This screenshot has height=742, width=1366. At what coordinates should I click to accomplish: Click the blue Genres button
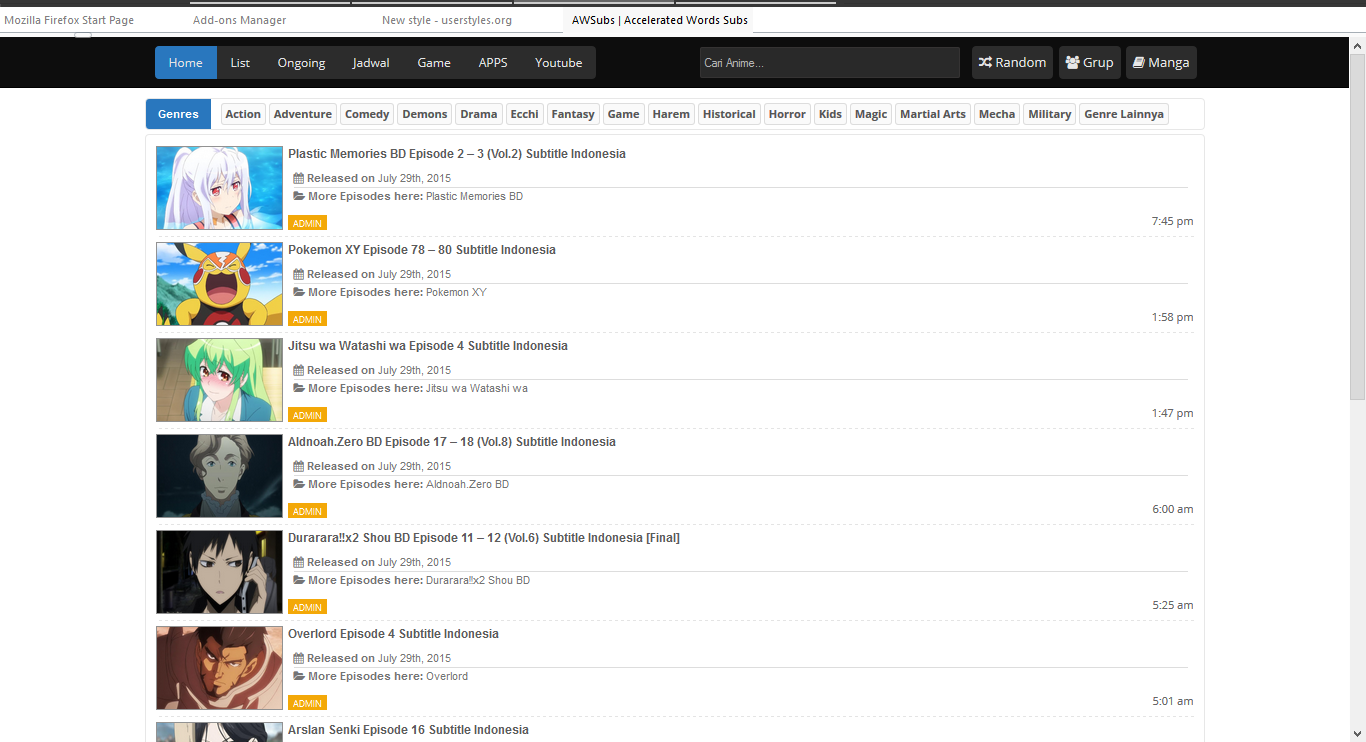click(x=178, y=114)
